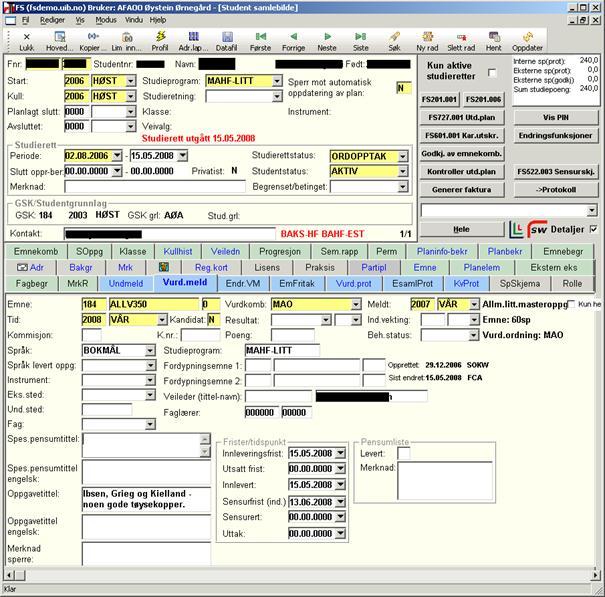605x597 pixels.
Task: Switch to the Sem.rapp tab
Action: (339, 252)
